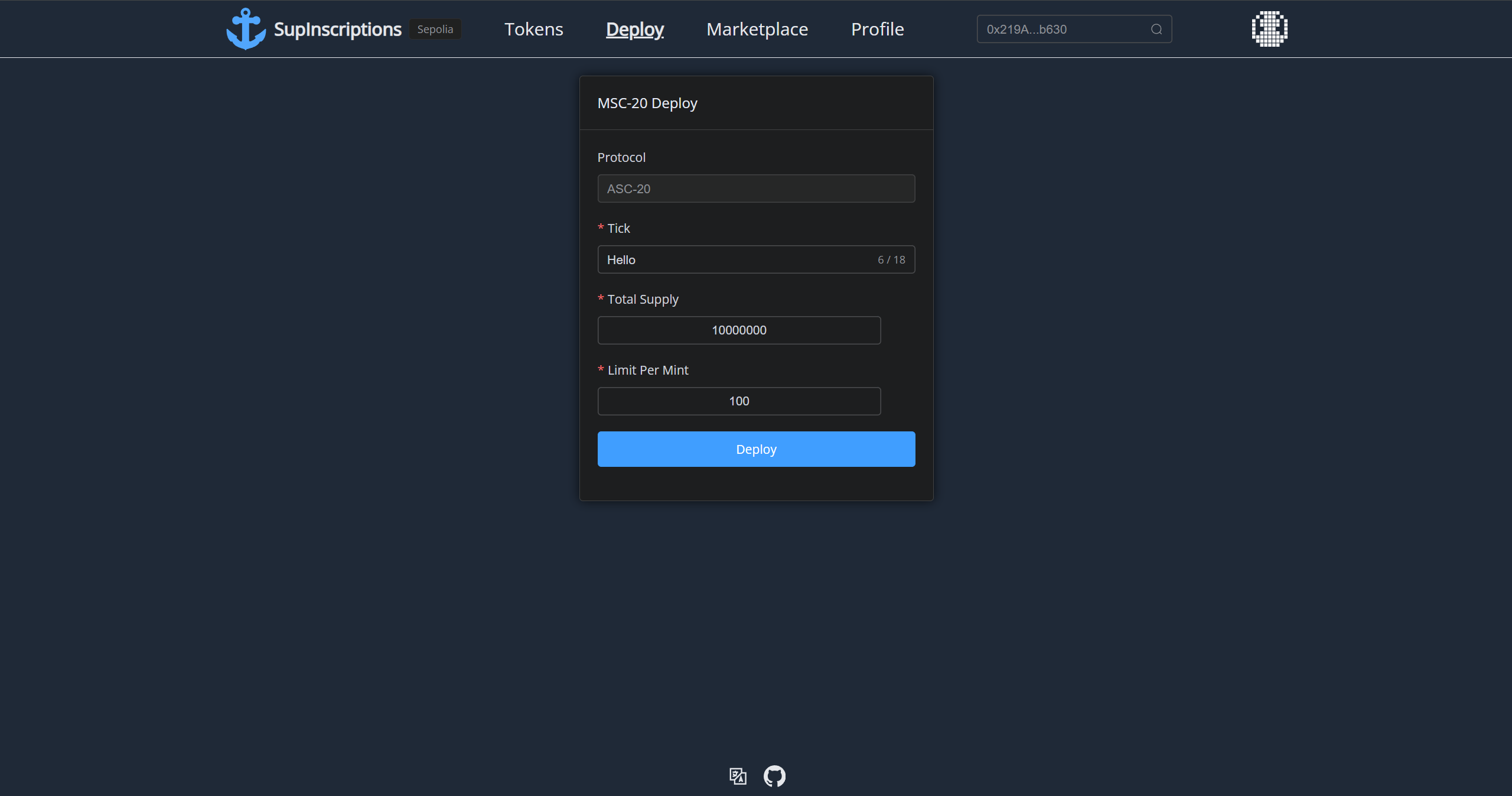
Task: Click the Sepolia network badge
Action: click(x=435, y=29)
